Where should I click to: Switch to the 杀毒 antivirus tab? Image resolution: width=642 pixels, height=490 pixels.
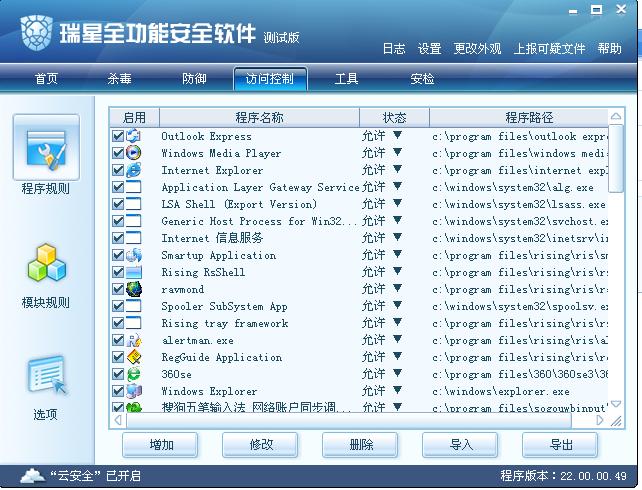pyautogui.click(x=120, y=78)
